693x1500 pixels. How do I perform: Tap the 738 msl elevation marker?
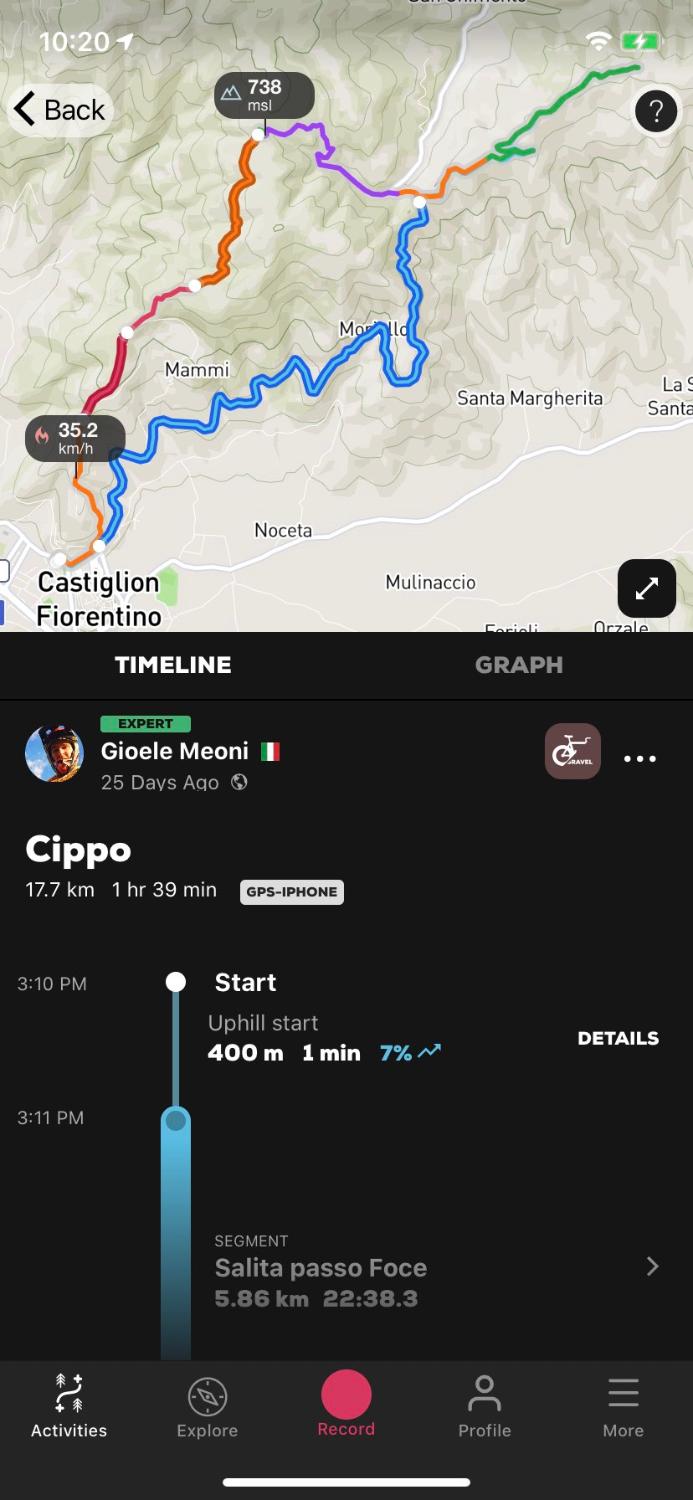[x=264, y=96]
